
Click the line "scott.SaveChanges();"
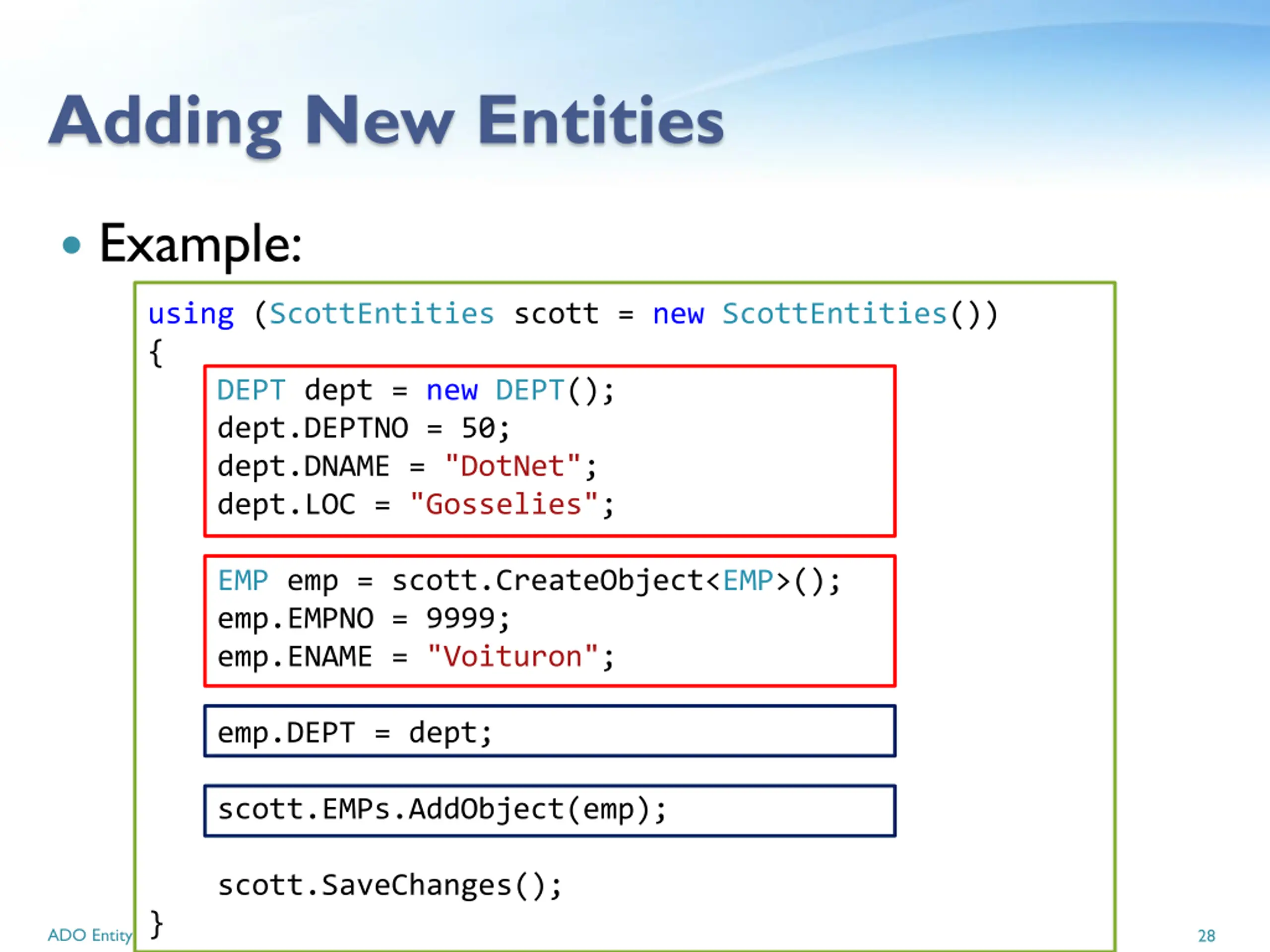point(390,886)
